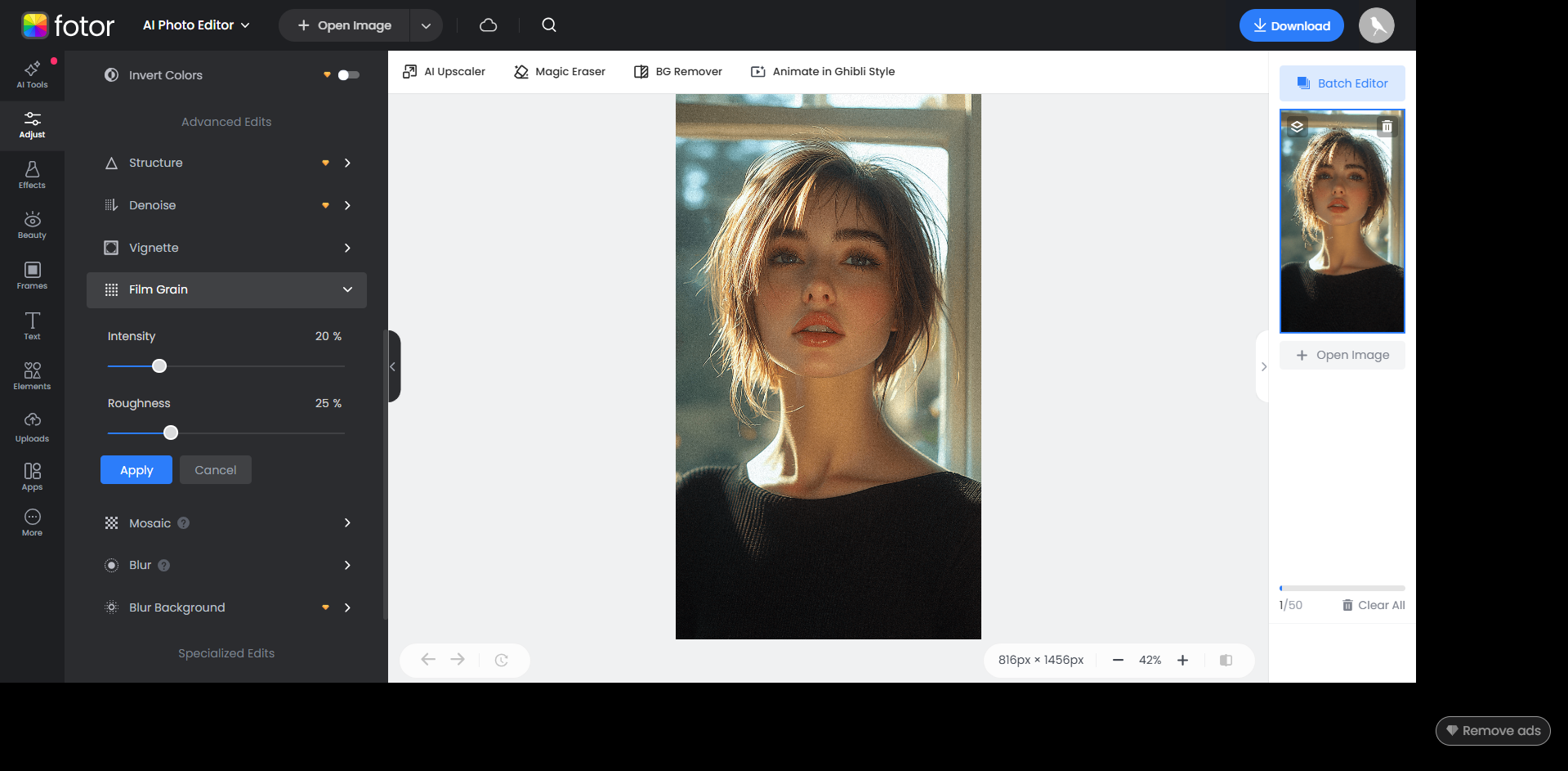Click Clear All in right panel

tap(1374, 605)
